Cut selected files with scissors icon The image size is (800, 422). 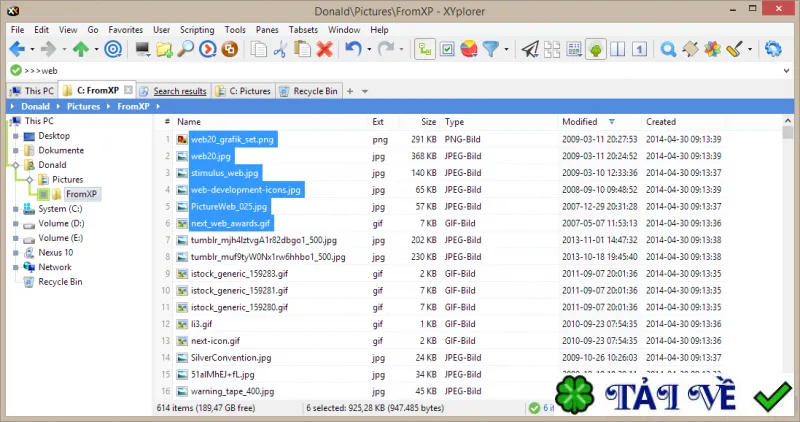coord(280,49)
